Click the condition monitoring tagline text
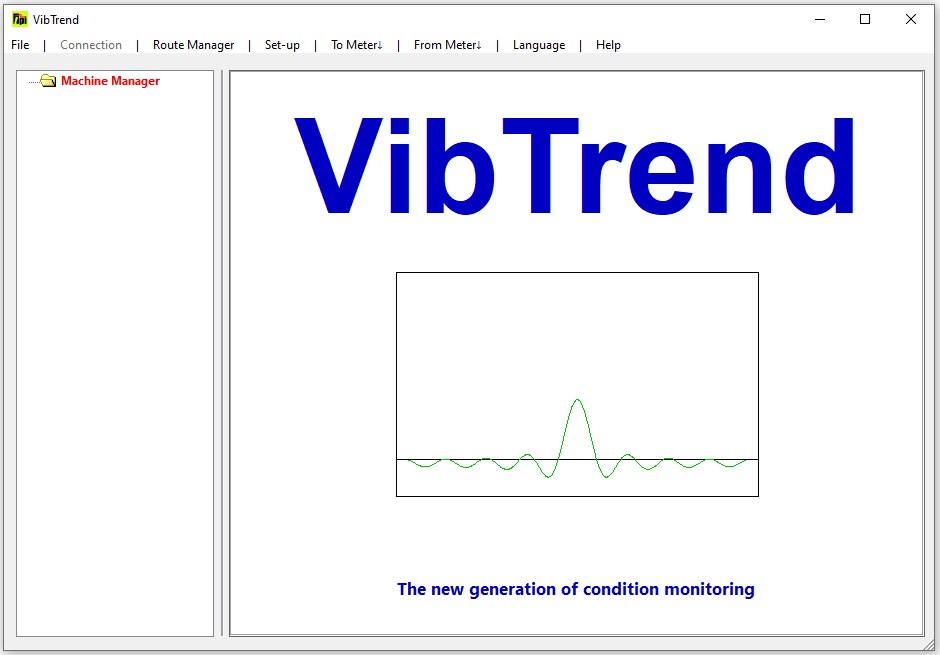The height and width of the screenshot is (655, 940). 575,589
